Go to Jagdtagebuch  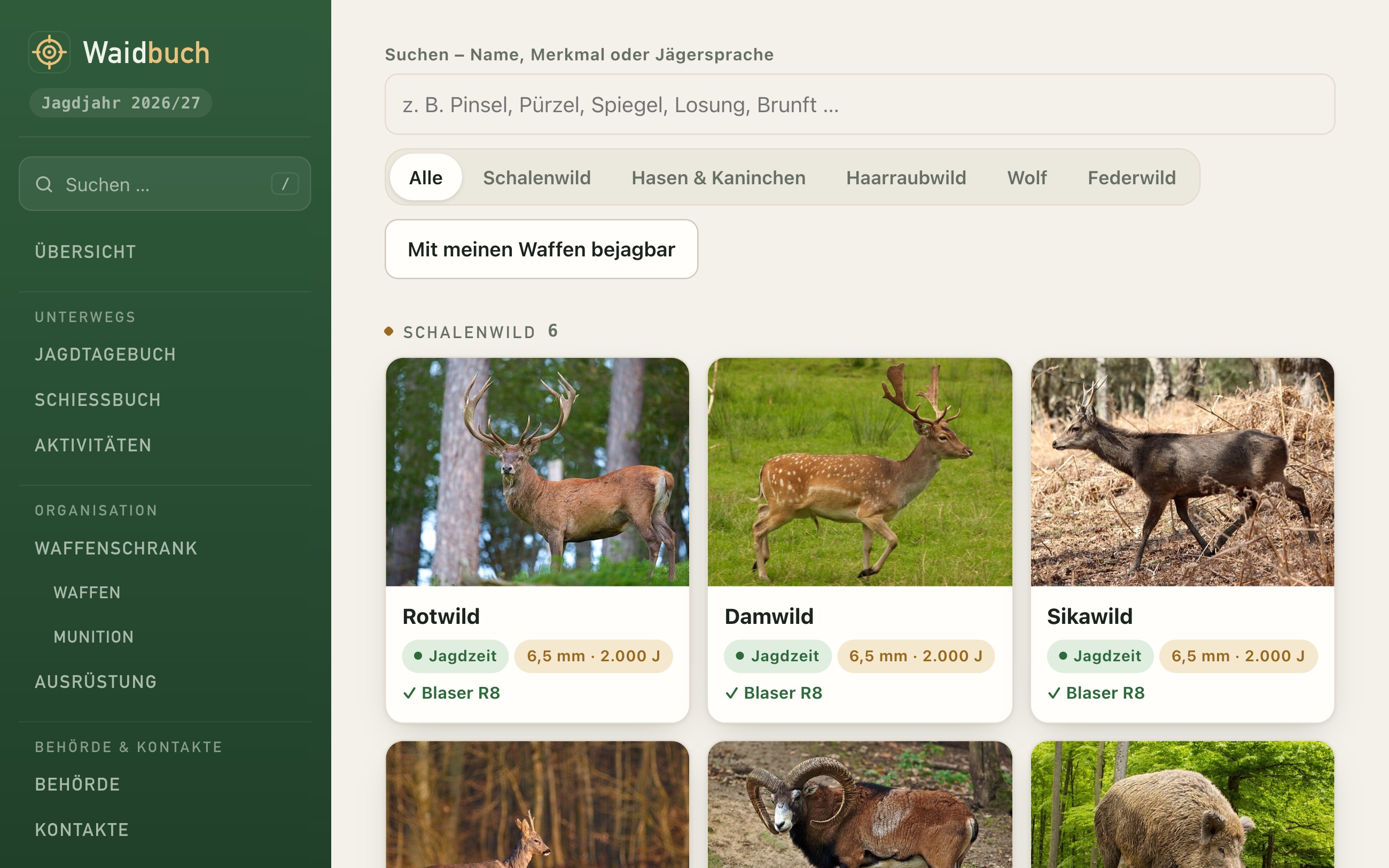(105, 354)
